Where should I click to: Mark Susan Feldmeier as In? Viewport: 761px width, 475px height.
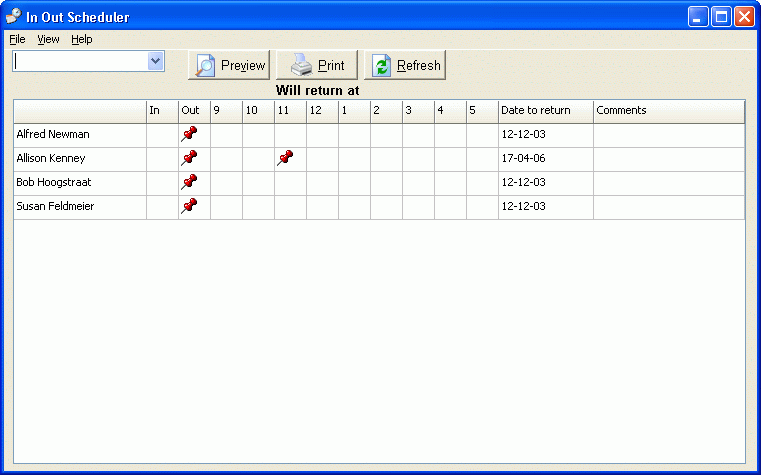[163, 207]
